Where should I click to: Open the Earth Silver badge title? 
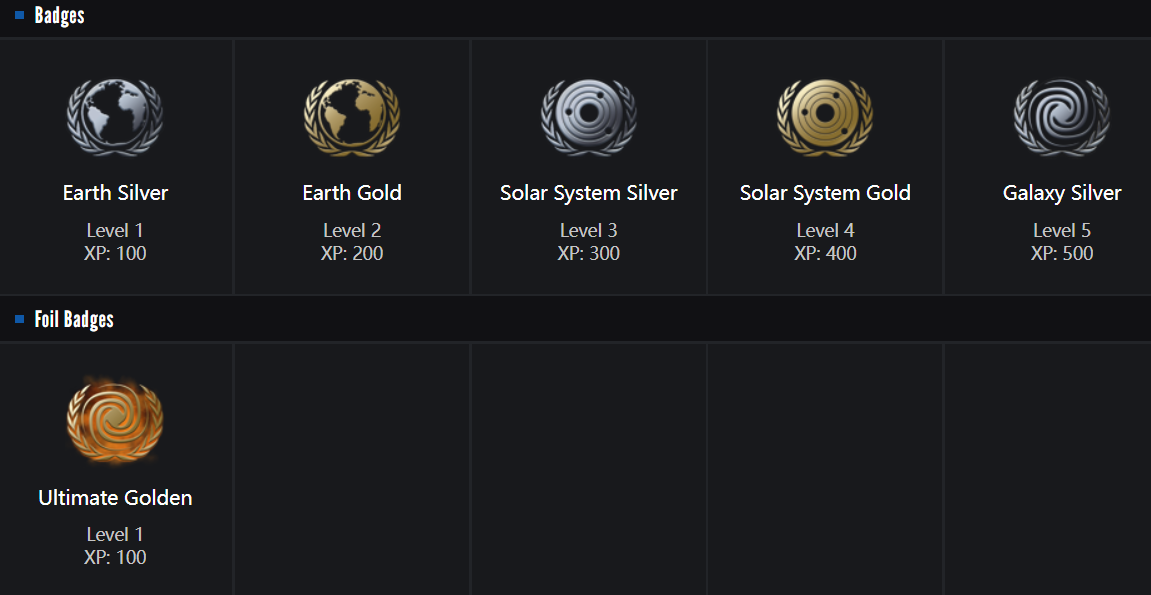click(x=115, y=193)
